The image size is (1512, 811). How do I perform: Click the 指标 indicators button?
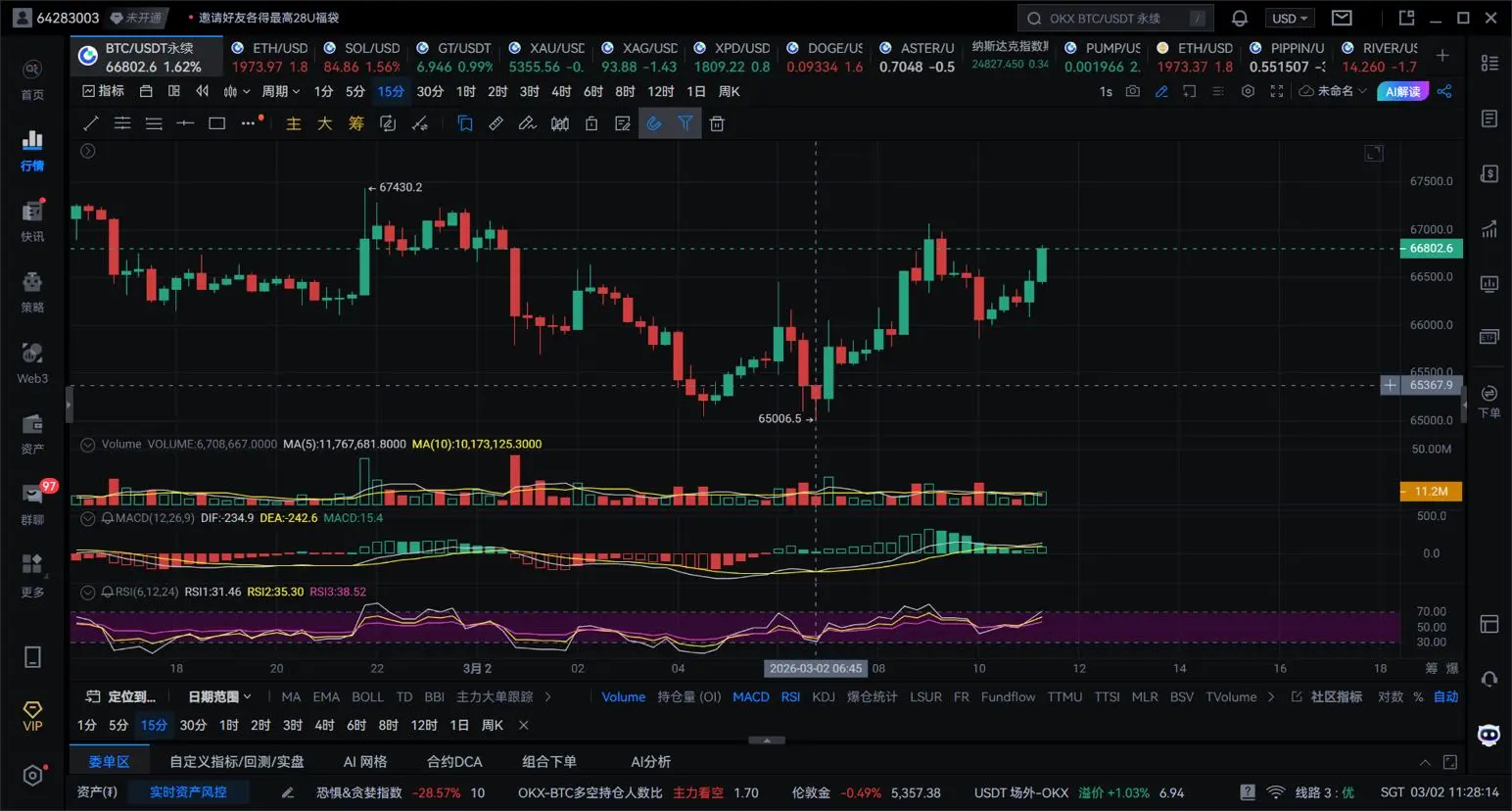click(x=103, y=91)
